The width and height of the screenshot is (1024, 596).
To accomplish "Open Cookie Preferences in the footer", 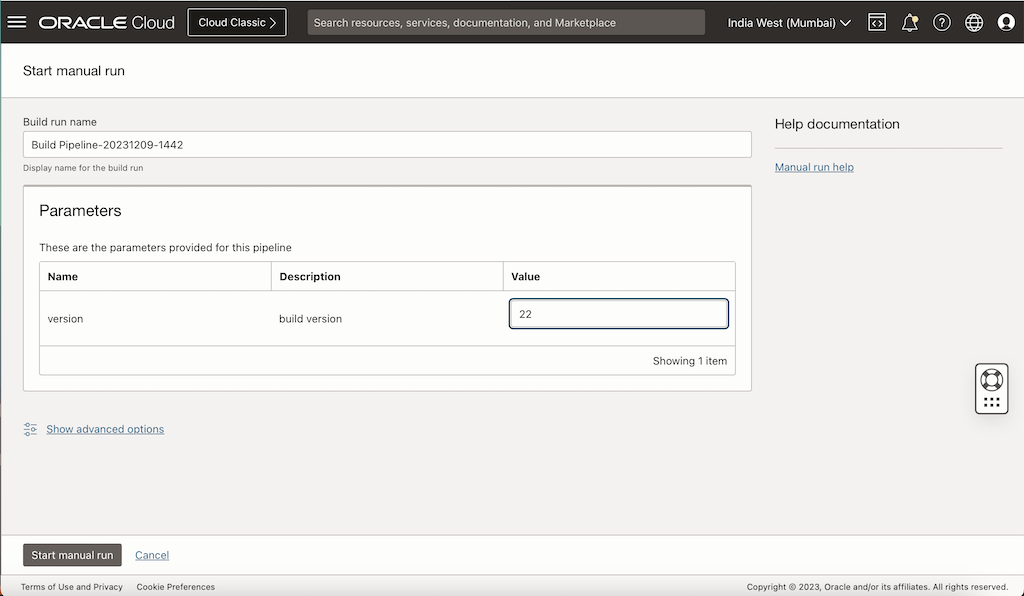I will pyautogui.click(x=176, y=587).
